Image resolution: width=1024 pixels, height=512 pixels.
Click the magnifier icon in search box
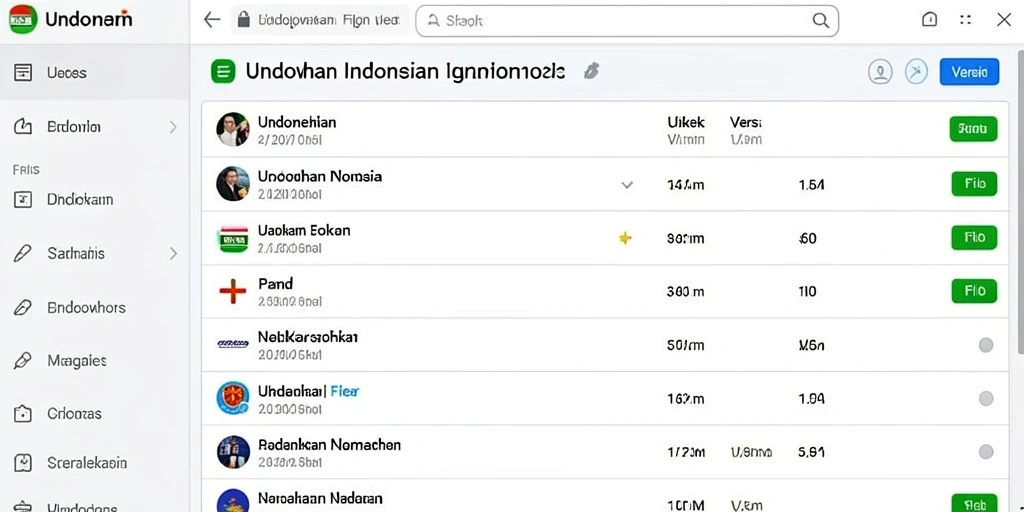(820, 21)
